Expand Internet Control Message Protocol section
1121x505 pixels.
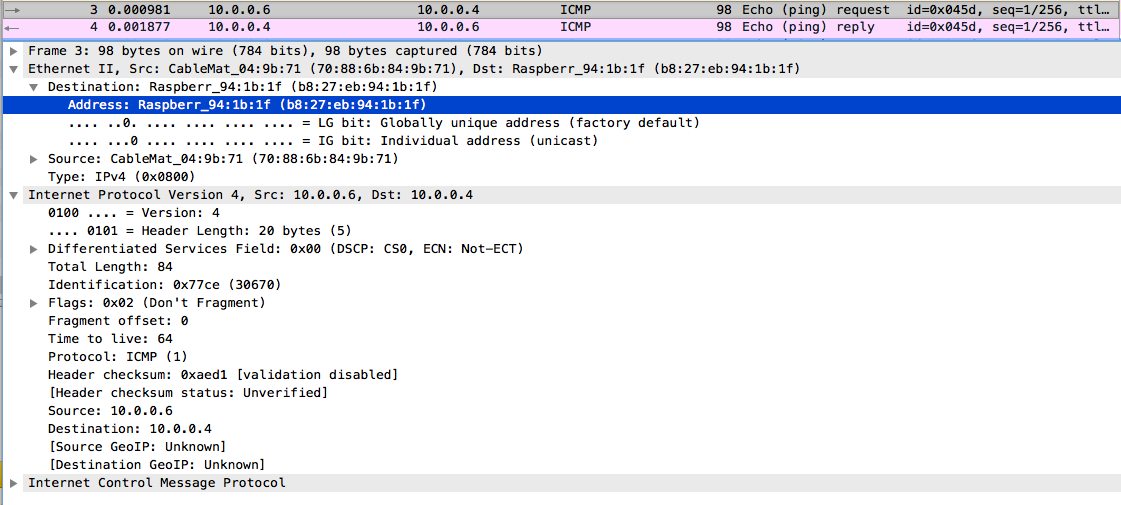[13, 483]
